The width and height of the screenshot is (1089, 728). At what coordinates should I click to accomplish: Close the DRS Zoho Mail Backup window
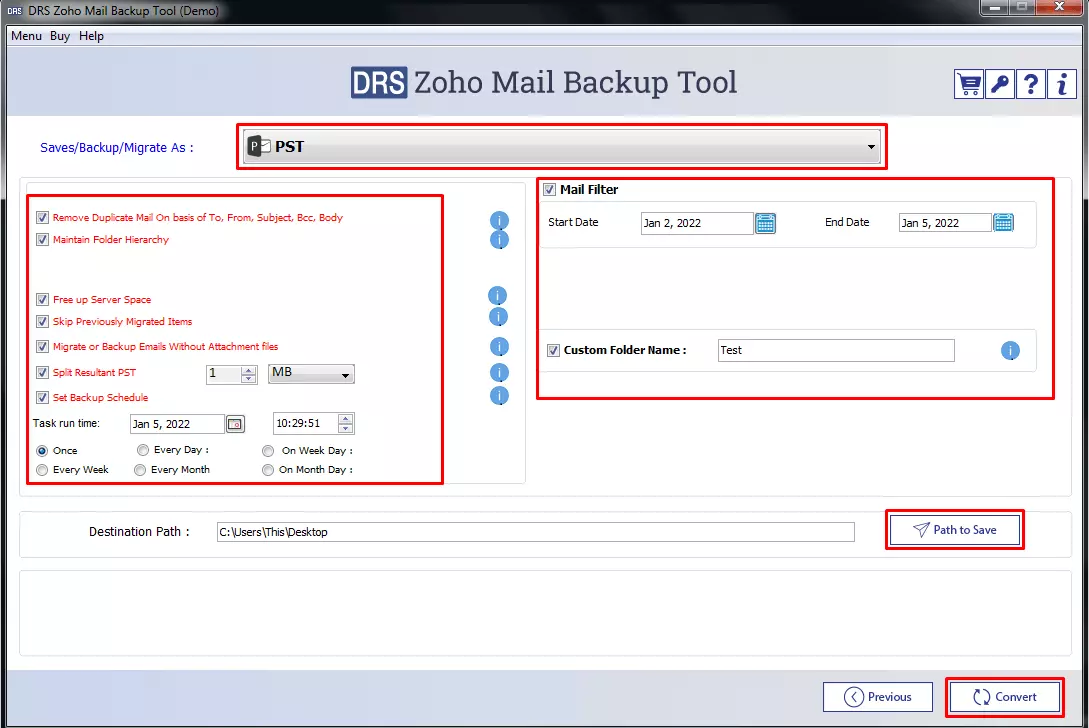coord(1059,7)
